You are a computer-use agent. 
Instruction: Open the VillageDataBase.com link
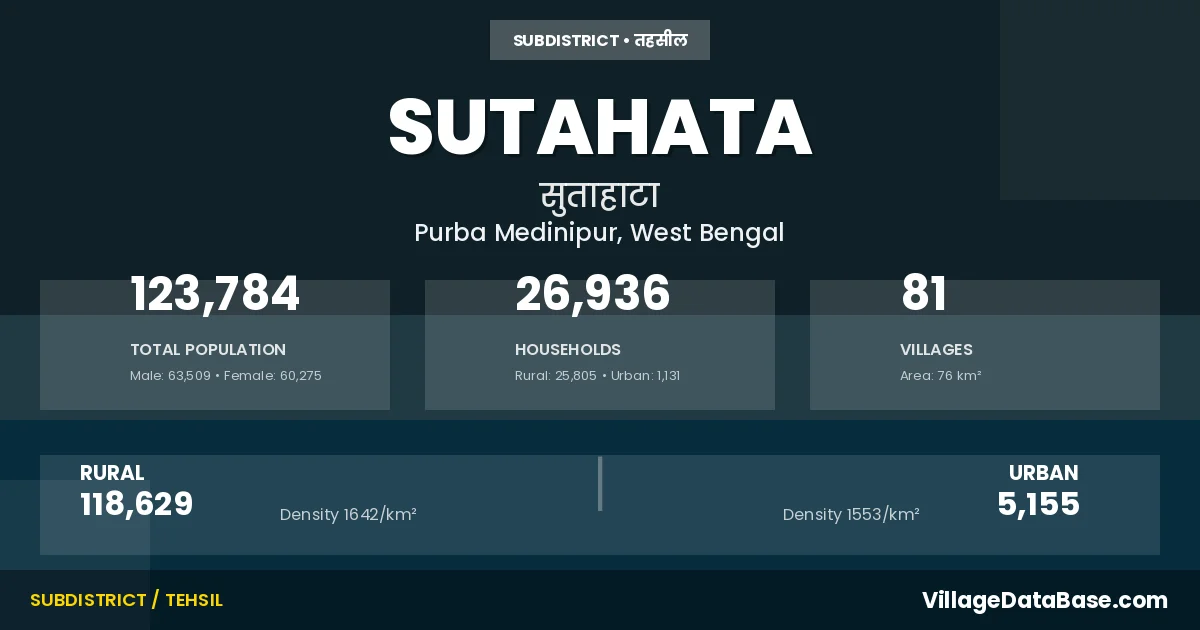click(x=1044, y=600)
